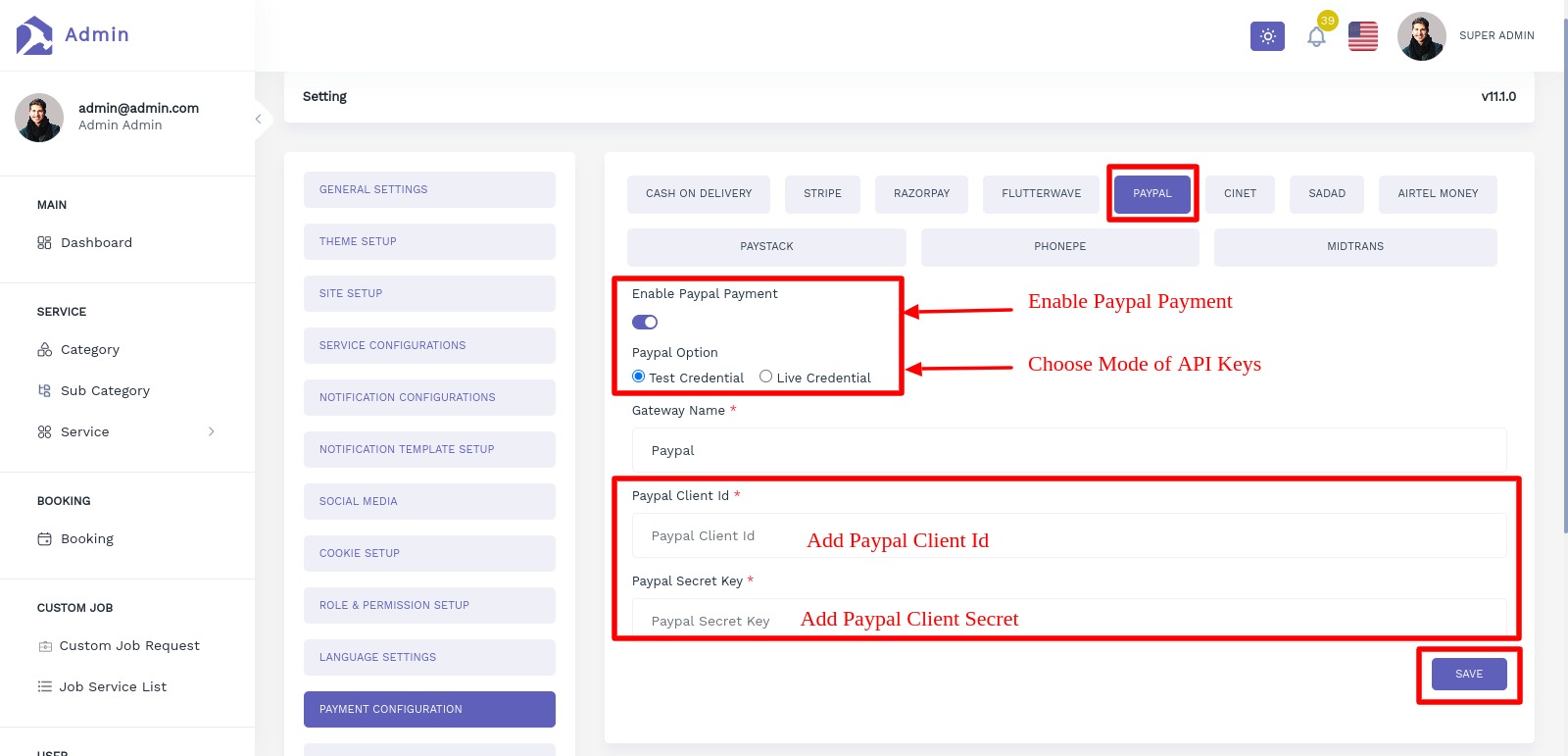Click the Custom Job Request icon
The height and width of the screenshot is (756, 1568).
pos(44,645)
